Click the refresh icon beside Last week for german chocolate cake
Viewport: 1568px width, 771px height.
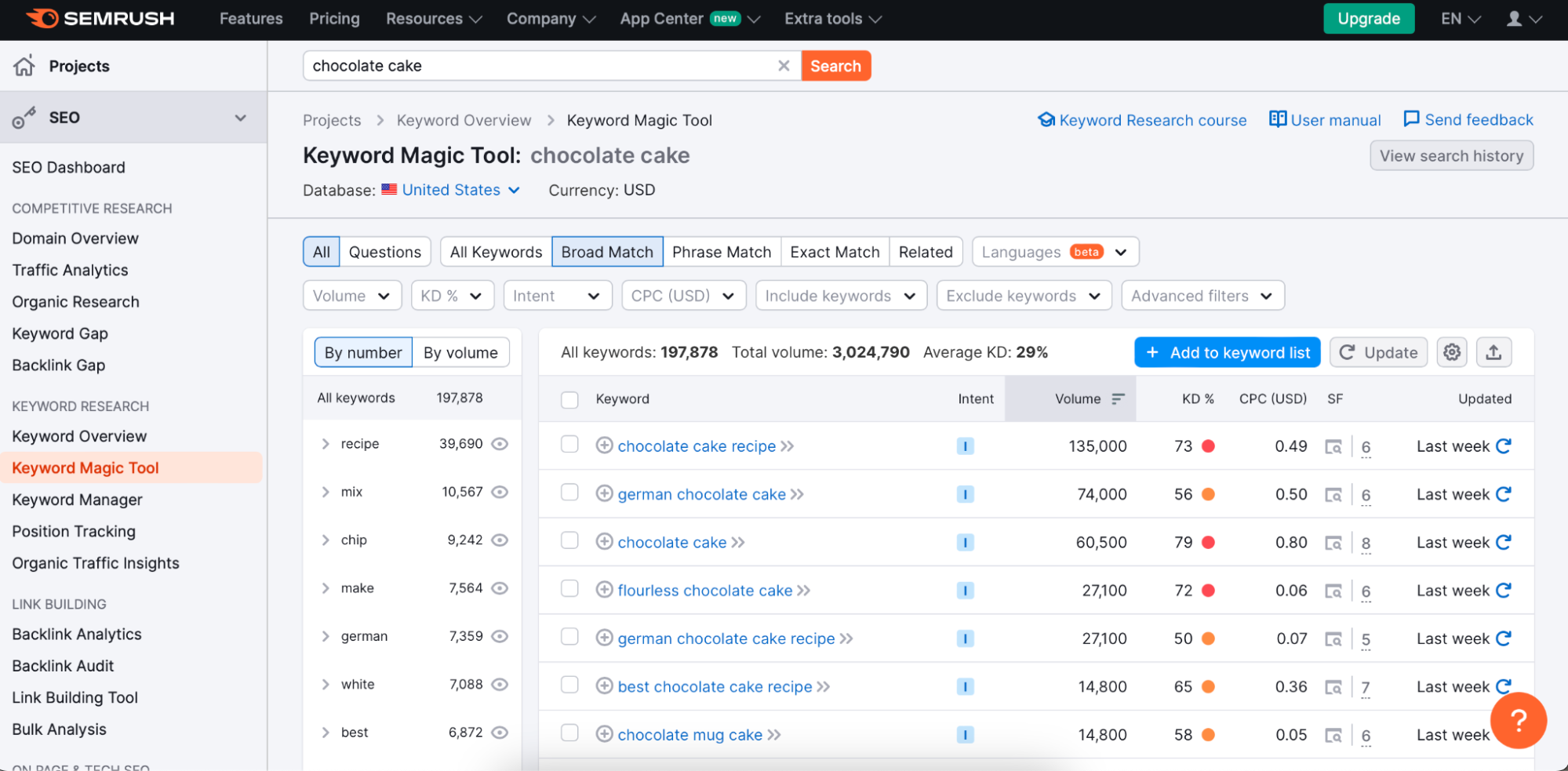click(x=1503, y=494)
